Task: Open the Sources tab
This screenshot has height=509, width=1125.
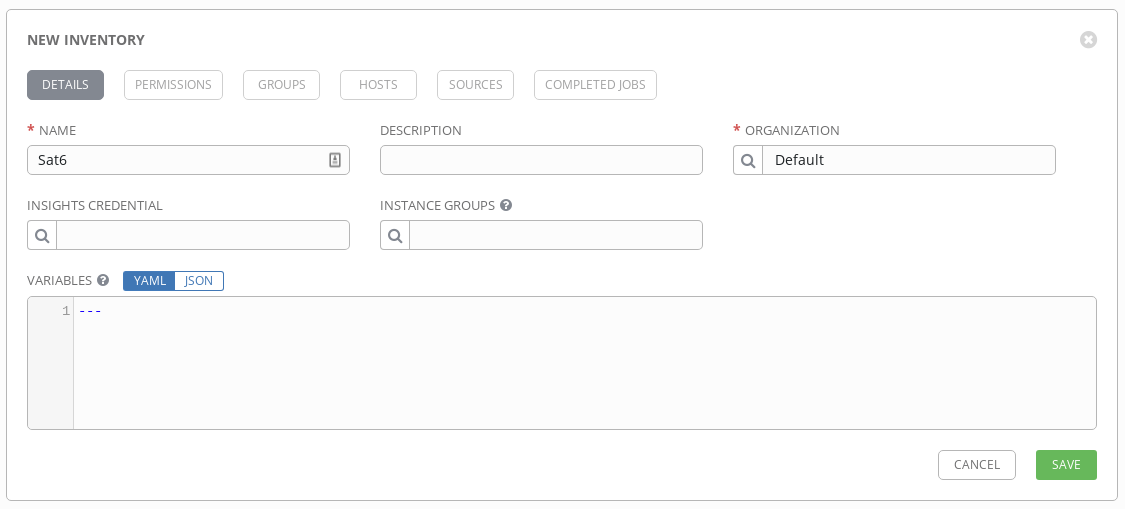Action: click(x=475, y=85)
